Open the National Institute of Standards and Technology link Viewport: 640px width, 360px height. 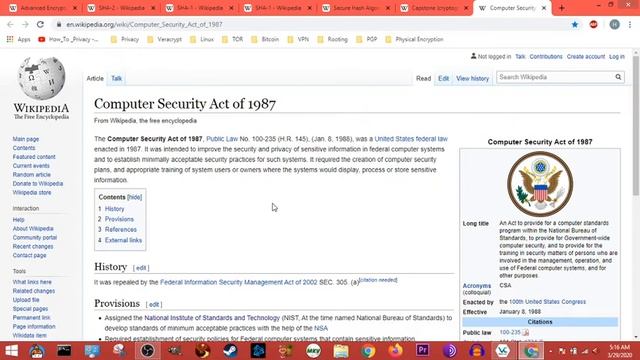[x=212, y=318]
